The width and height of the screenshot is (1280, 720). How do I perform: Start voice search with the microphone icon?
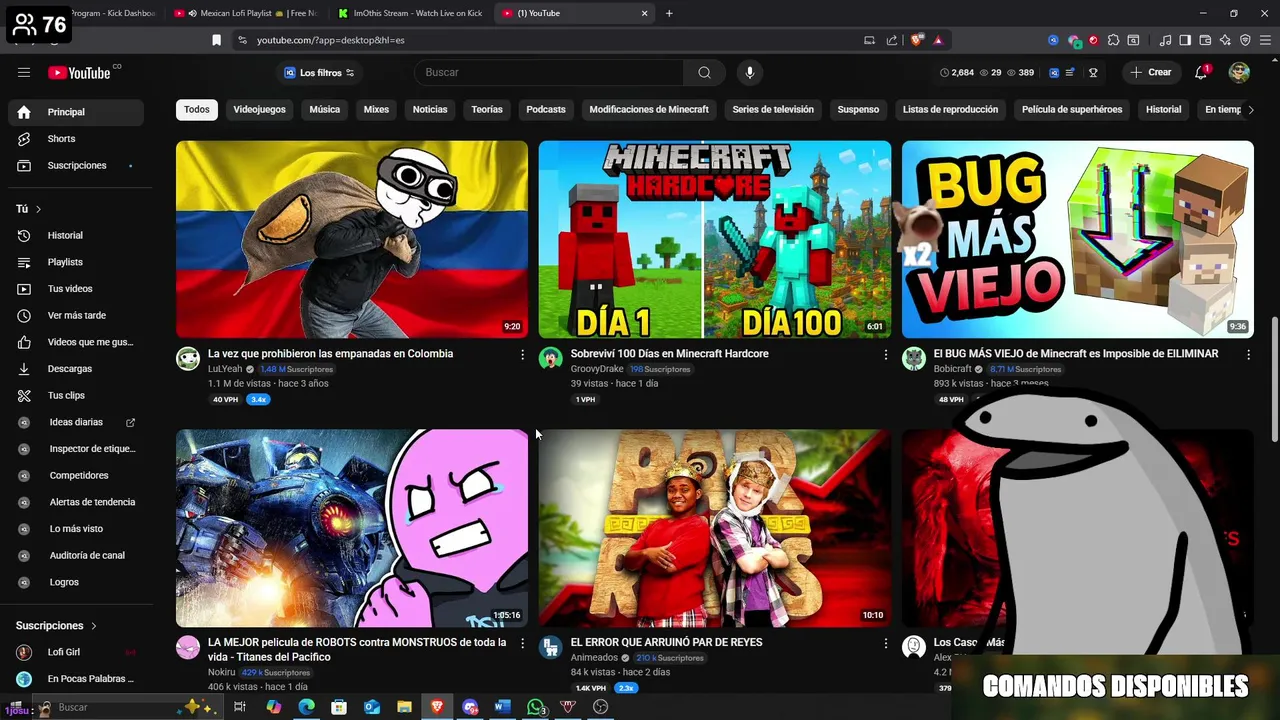749,72
